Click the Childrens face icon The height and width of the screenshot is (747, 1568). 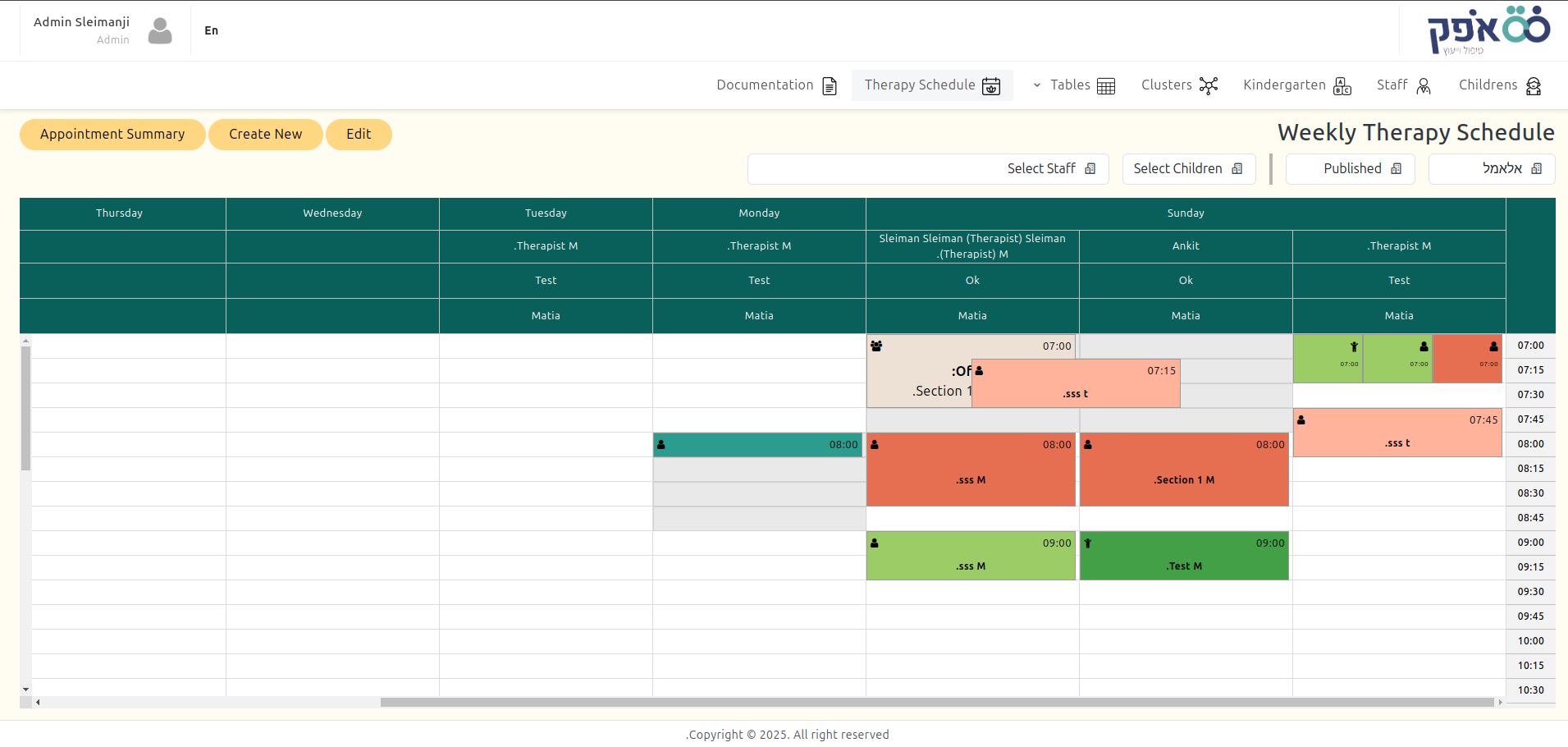click(1534, 85)
